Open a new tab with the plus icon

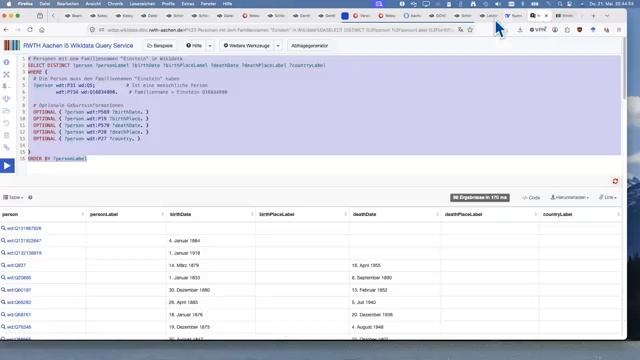pyautogui.click(x=593, y=16)
